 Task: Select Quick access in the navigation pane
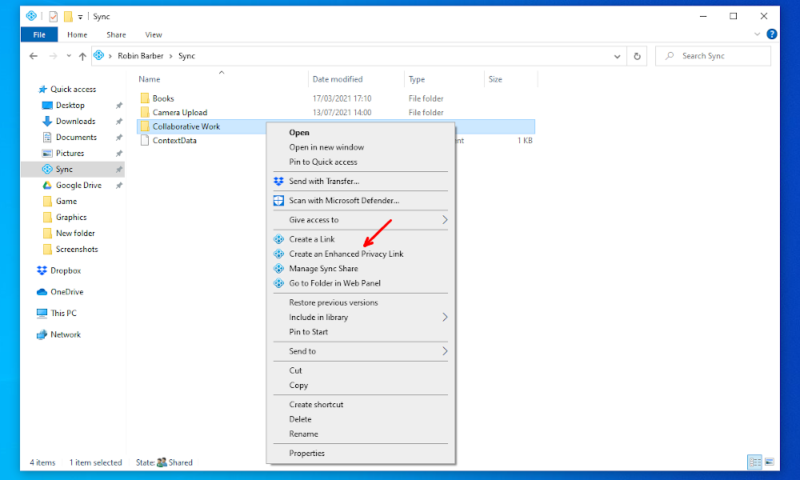[x=72, y=89]
